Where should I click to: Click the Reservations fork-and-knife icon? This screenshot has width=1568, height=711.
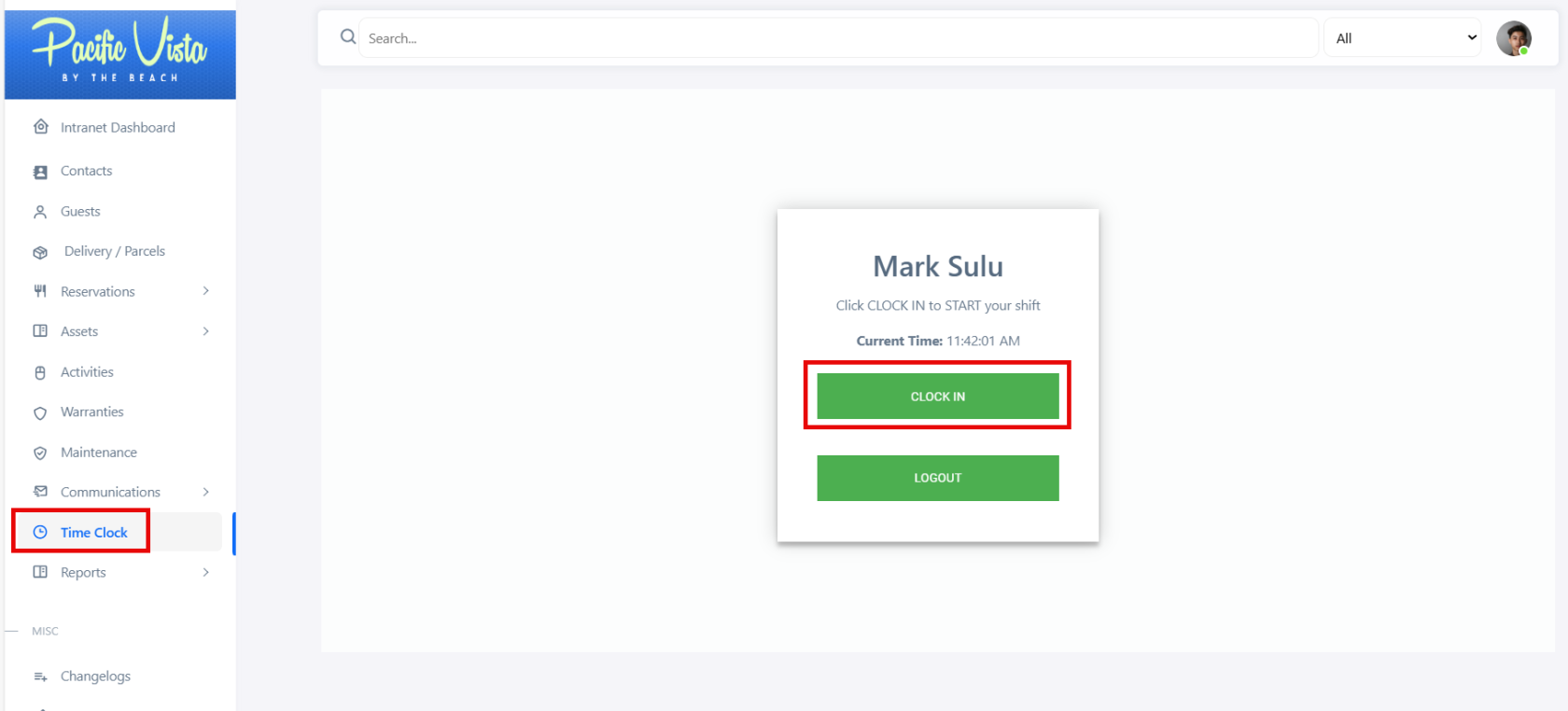coord(40,291)
